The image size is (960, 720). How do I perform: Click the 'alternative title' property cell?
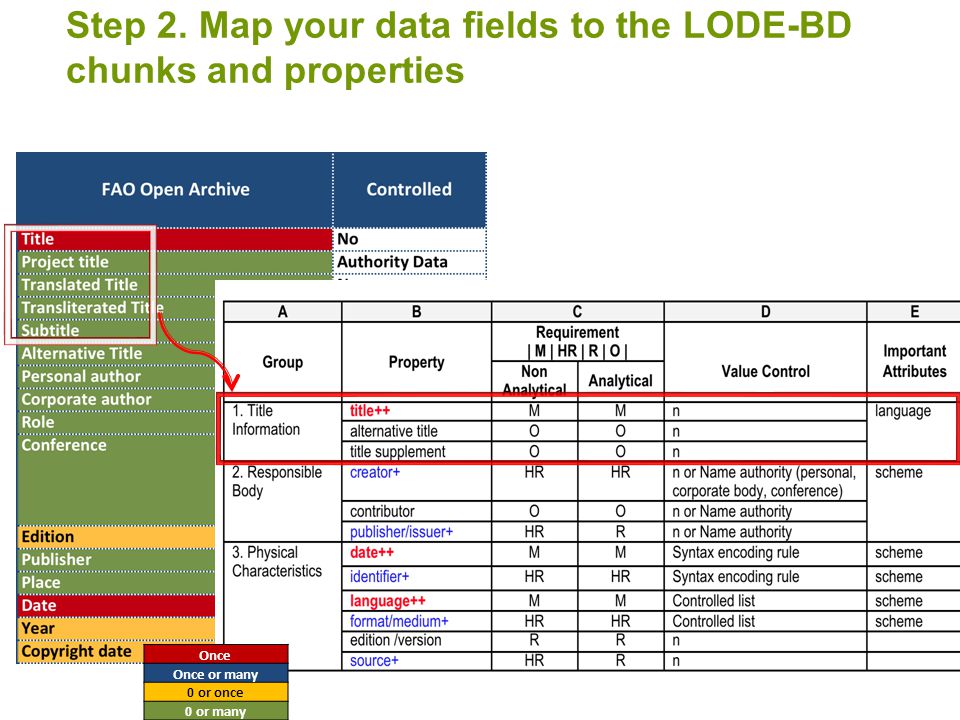pos(416,432)
